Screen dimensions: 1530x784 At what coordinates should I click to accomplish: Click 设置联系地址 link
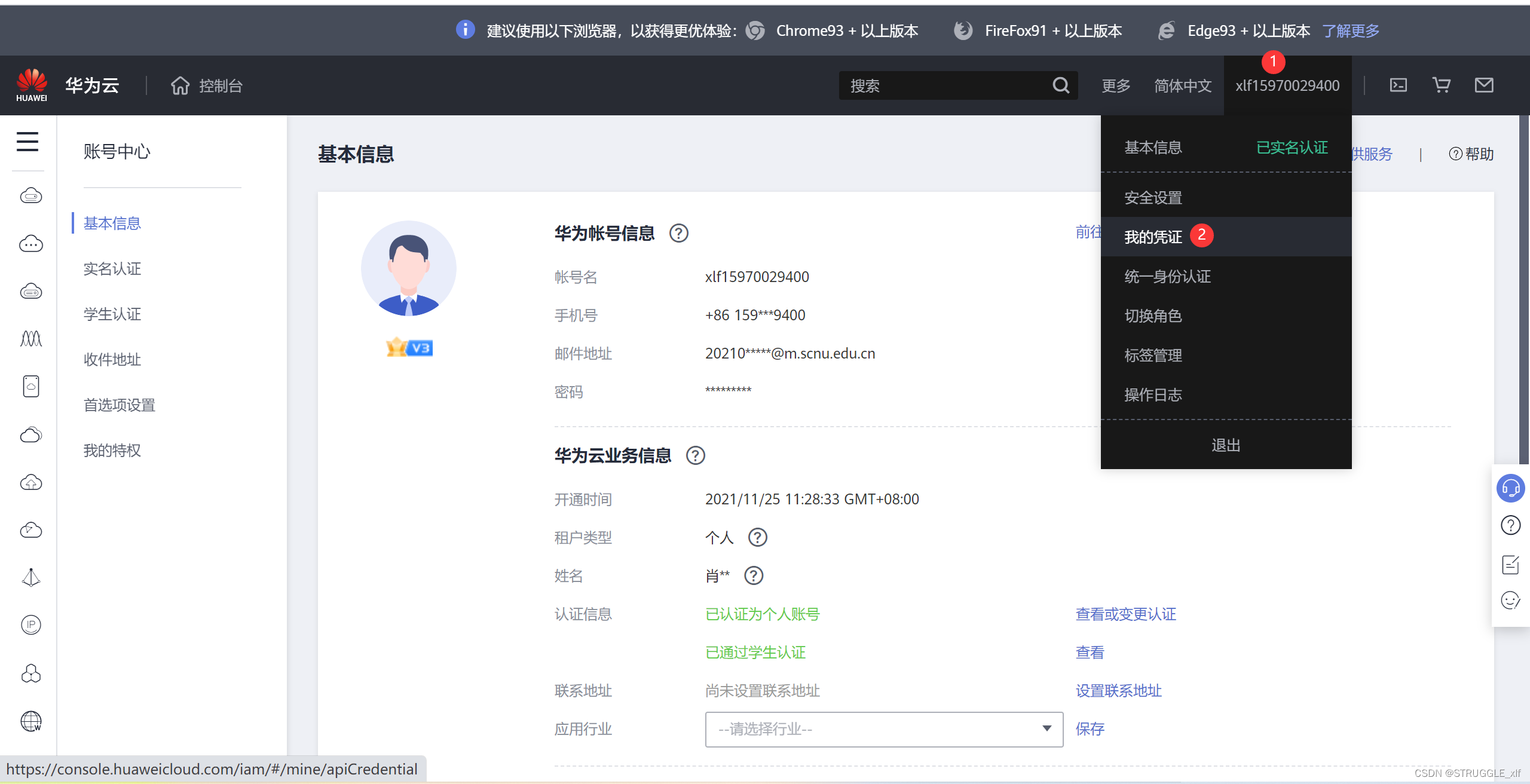click(1118, 691)
